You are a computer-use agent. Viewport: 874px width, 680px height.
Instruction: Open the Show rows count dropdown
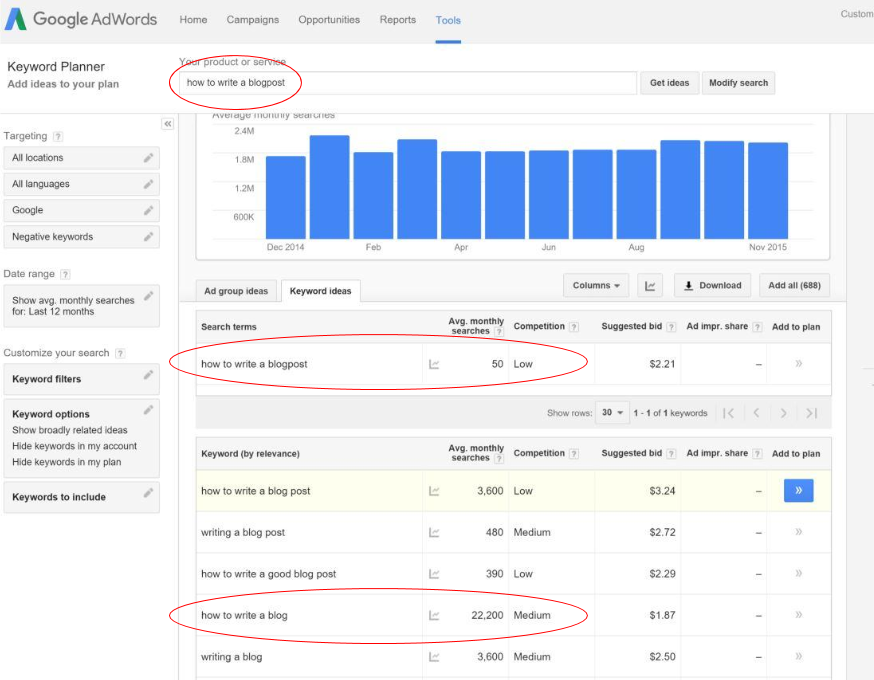coord(611,413)
